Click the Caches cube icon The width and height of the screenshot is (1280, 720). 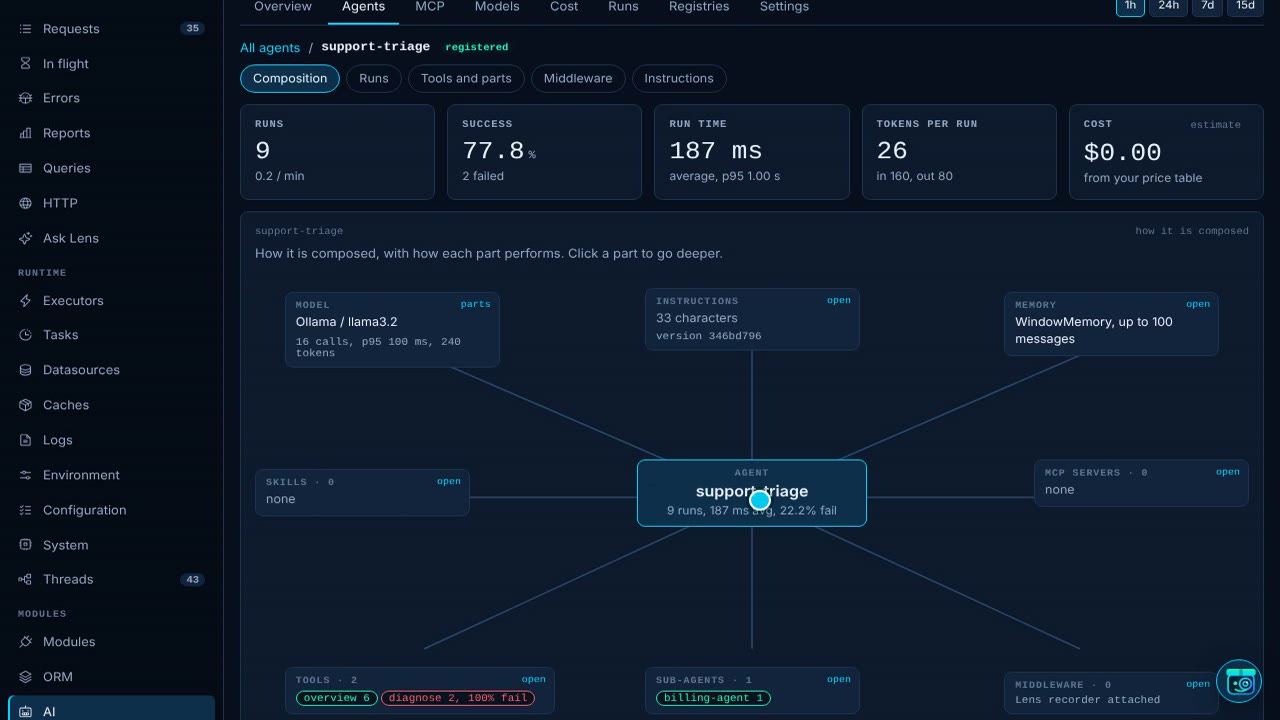[x=26, y=405]
